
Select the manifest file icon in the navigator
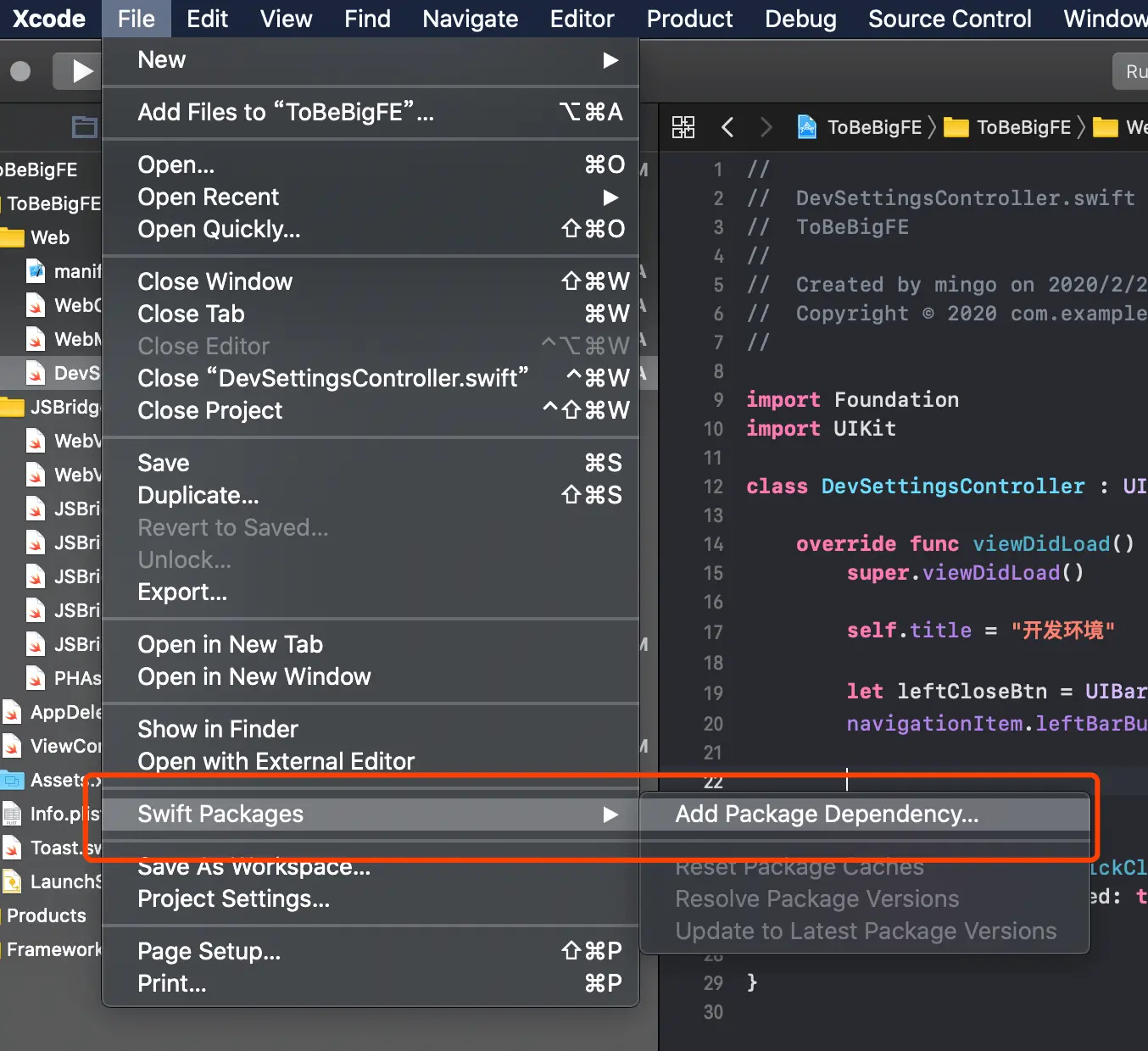pyautogui.click(x=36, y=271)
